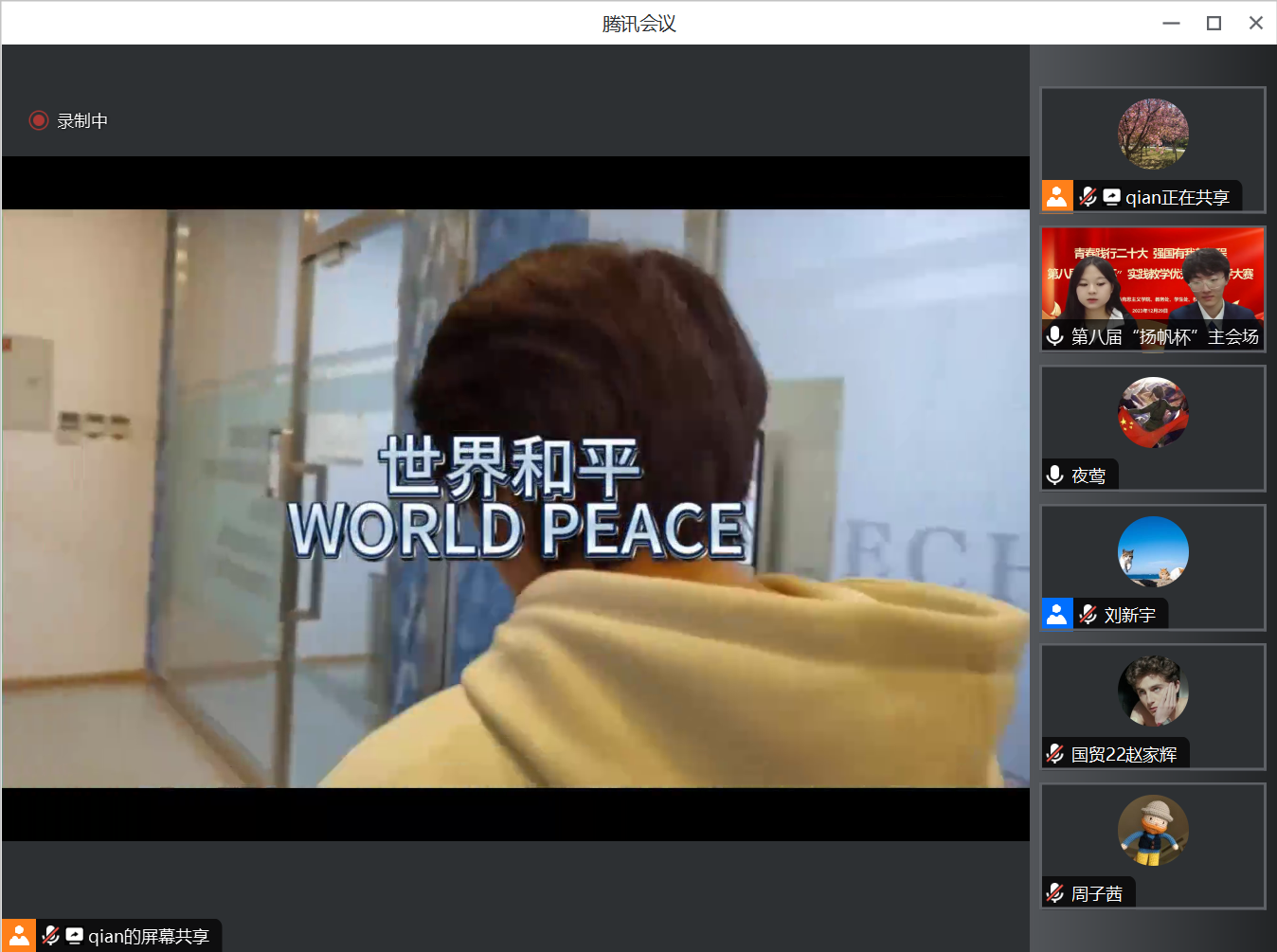
Task: Click the orange person icon in bottom-left overlay
Action: [20, 936]
